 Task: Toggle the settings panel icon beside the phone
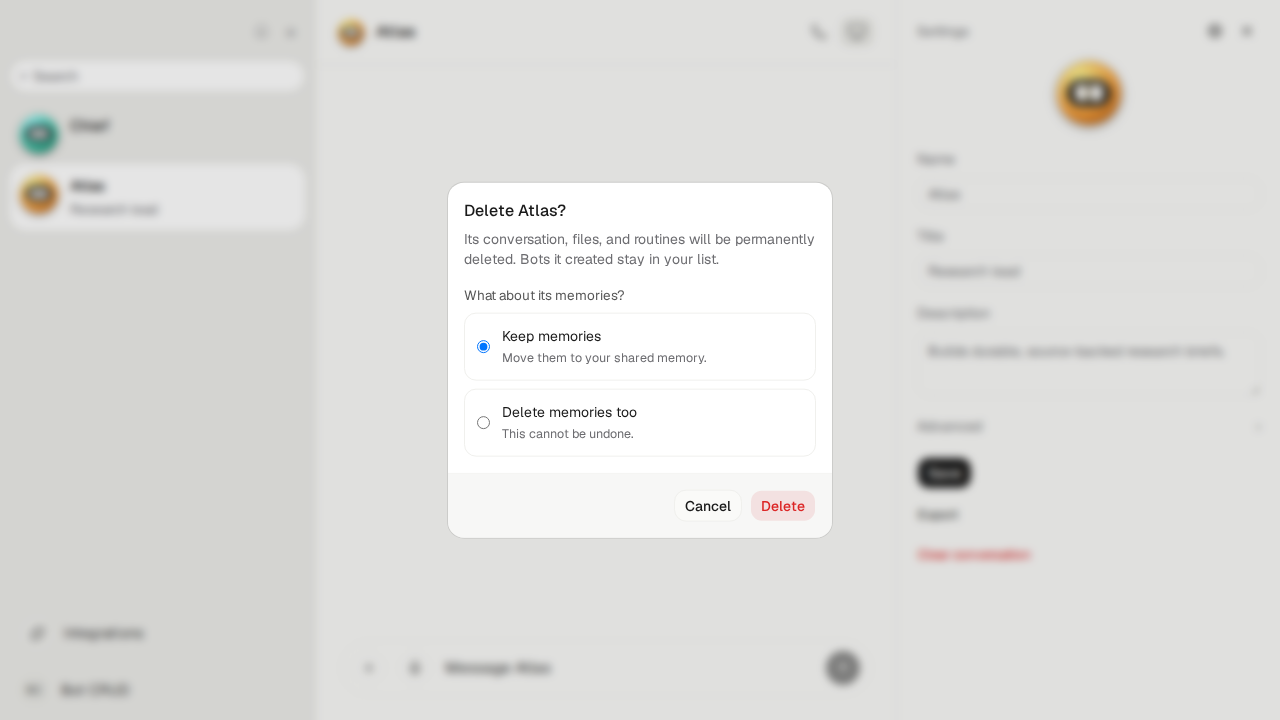point(857,32)
